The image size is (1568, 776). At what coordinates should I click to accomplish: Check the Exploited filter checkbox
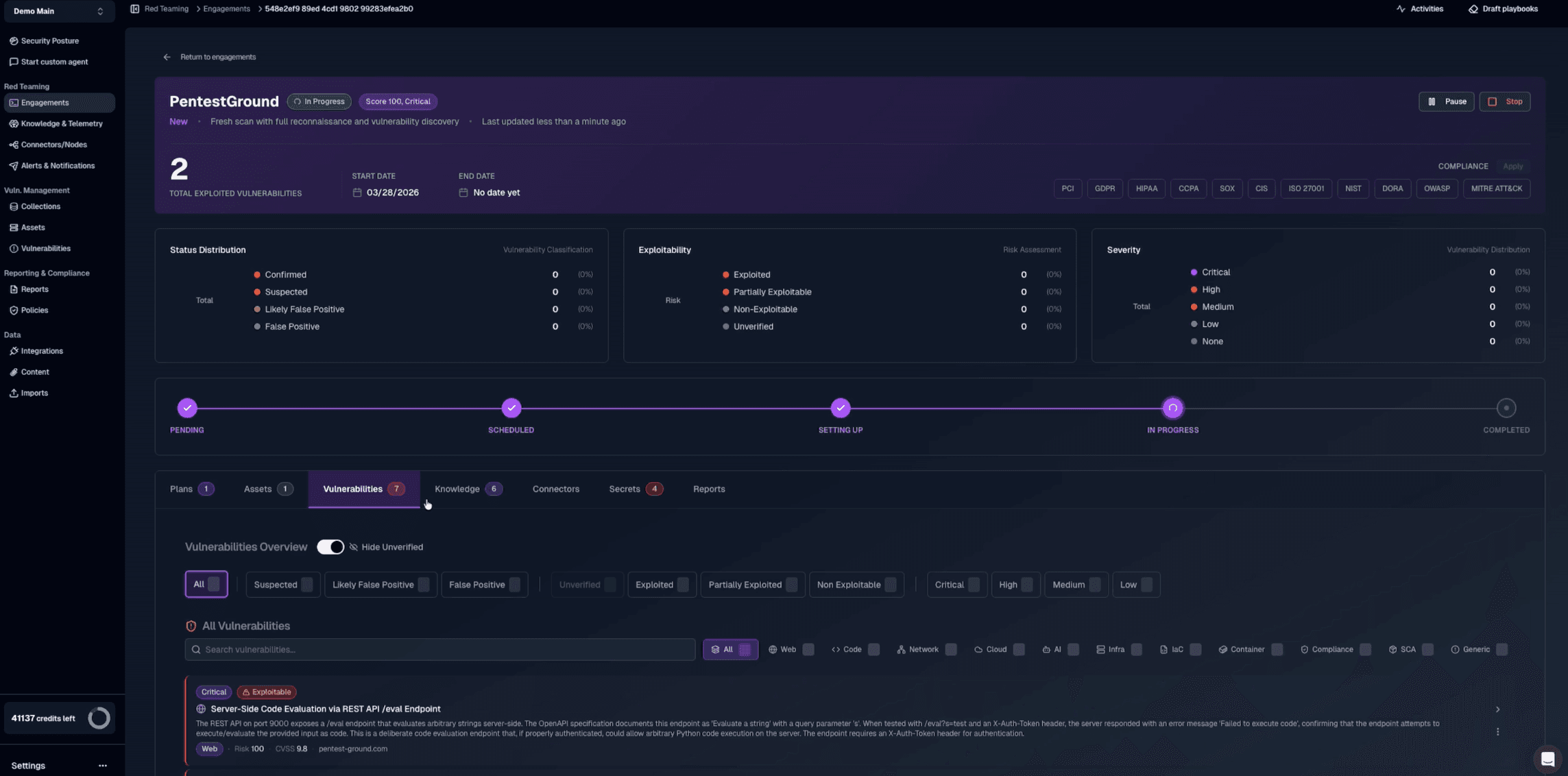(683, 584)
